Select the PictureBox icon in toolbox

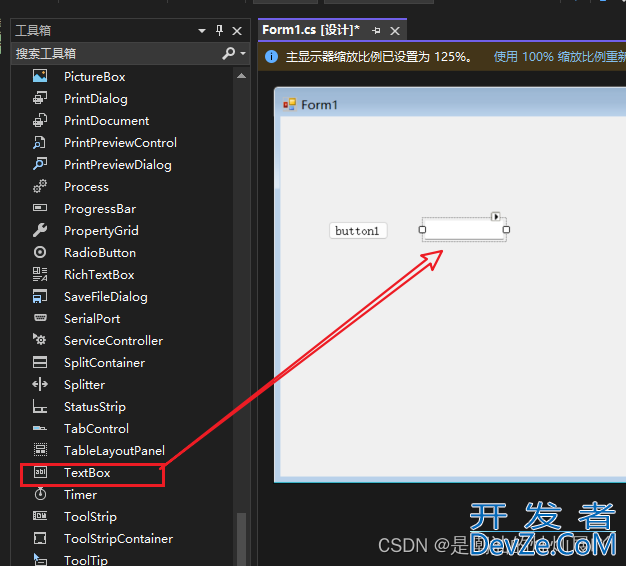coord(40,76)
